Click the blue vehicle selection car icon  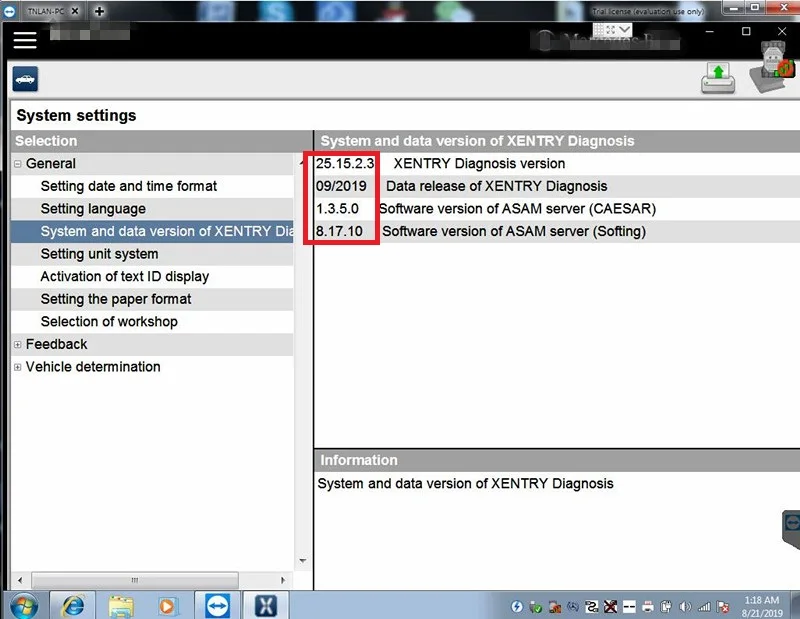point(25,79)
